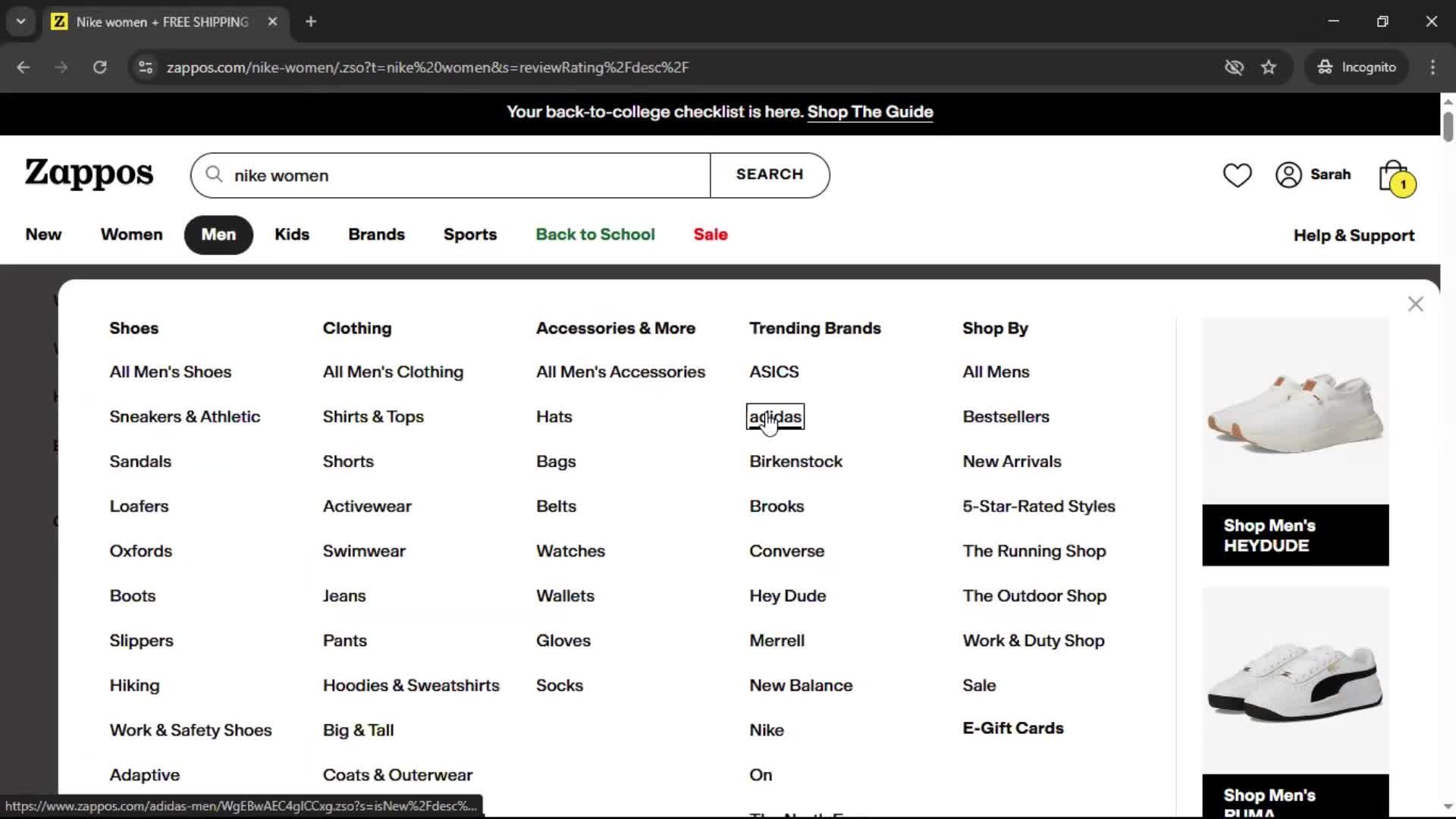Open the Women navigation menu
This screenshot has height=819, width=1456.
(x=131, y=234)
